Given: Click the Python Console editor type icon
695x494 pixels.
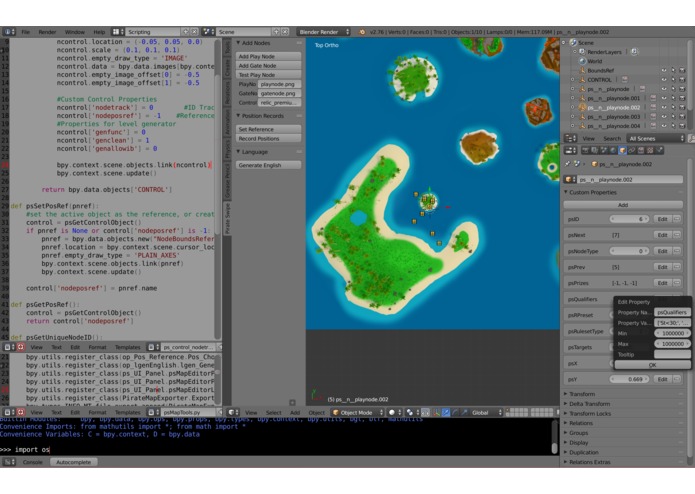Looking at the screenshot, I should click(8, 462).
